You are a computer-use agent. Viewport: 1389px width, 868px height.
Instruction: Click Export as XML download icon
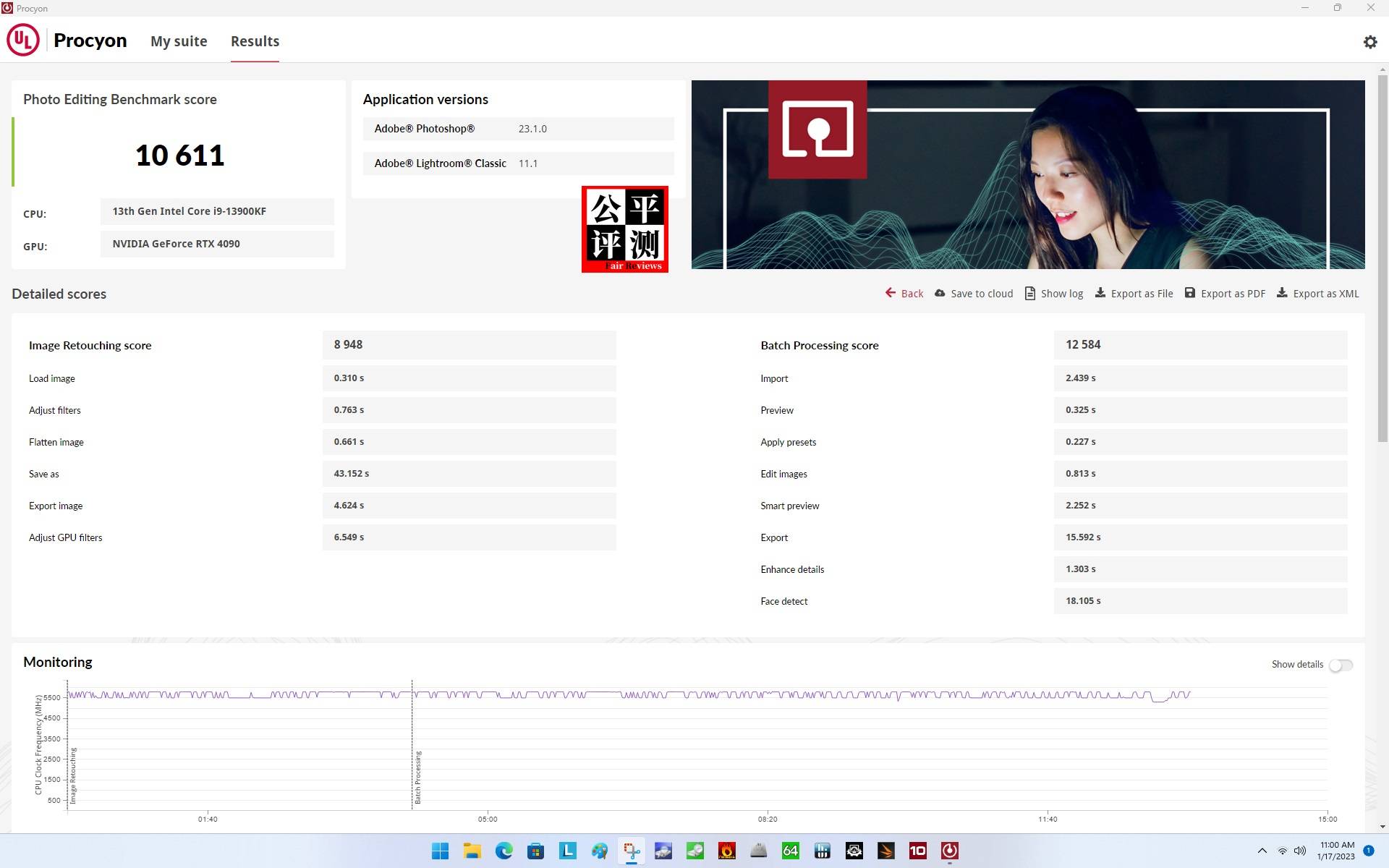click(x=1281, y=293)
